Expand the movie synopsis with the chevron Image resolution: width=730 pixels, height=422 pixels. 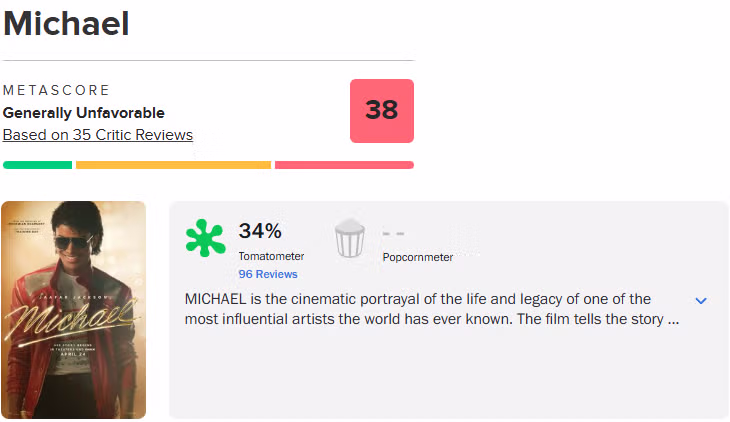pos(701,301)
